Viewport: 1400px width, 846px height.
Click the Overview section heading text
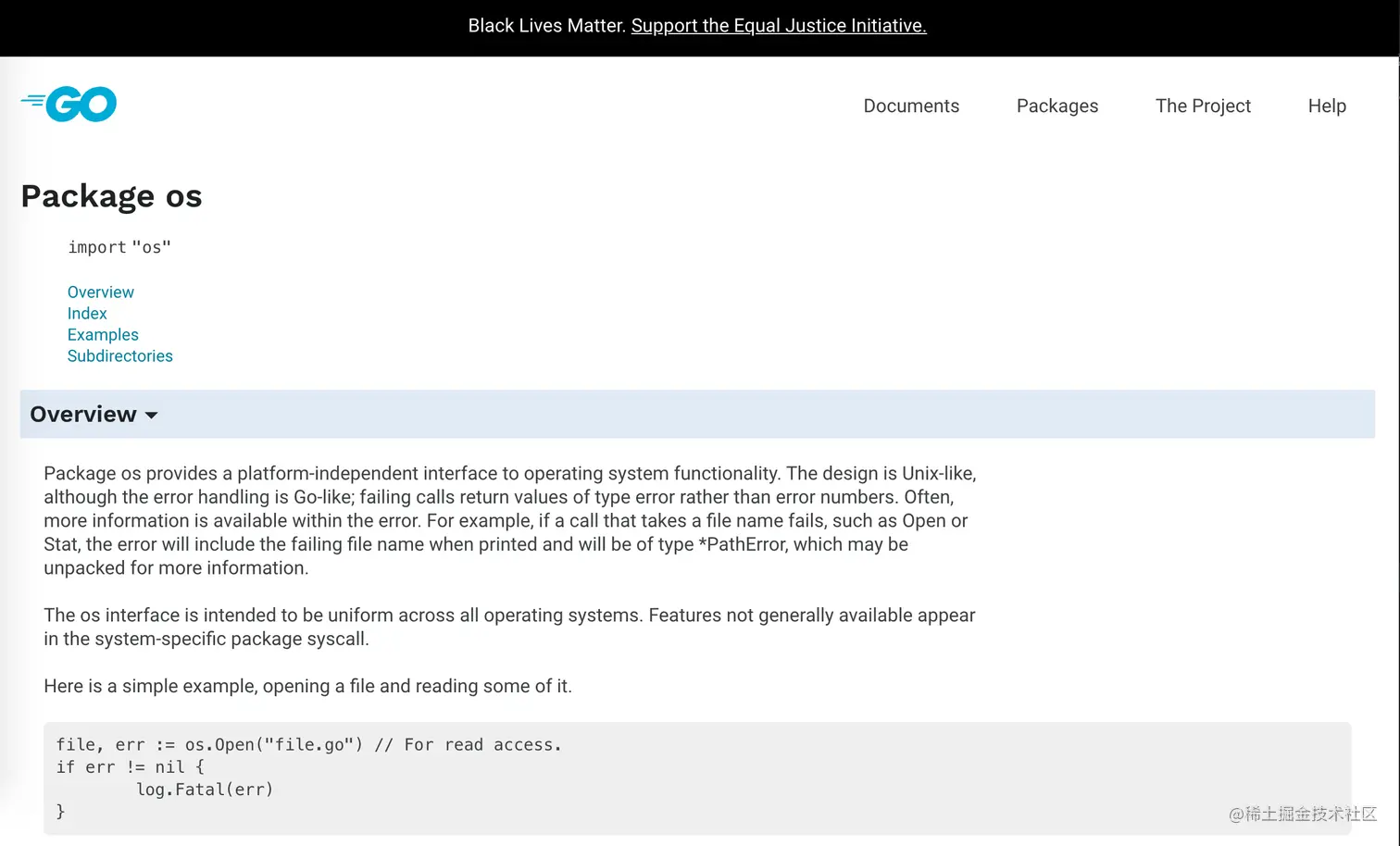click(83, 414)
